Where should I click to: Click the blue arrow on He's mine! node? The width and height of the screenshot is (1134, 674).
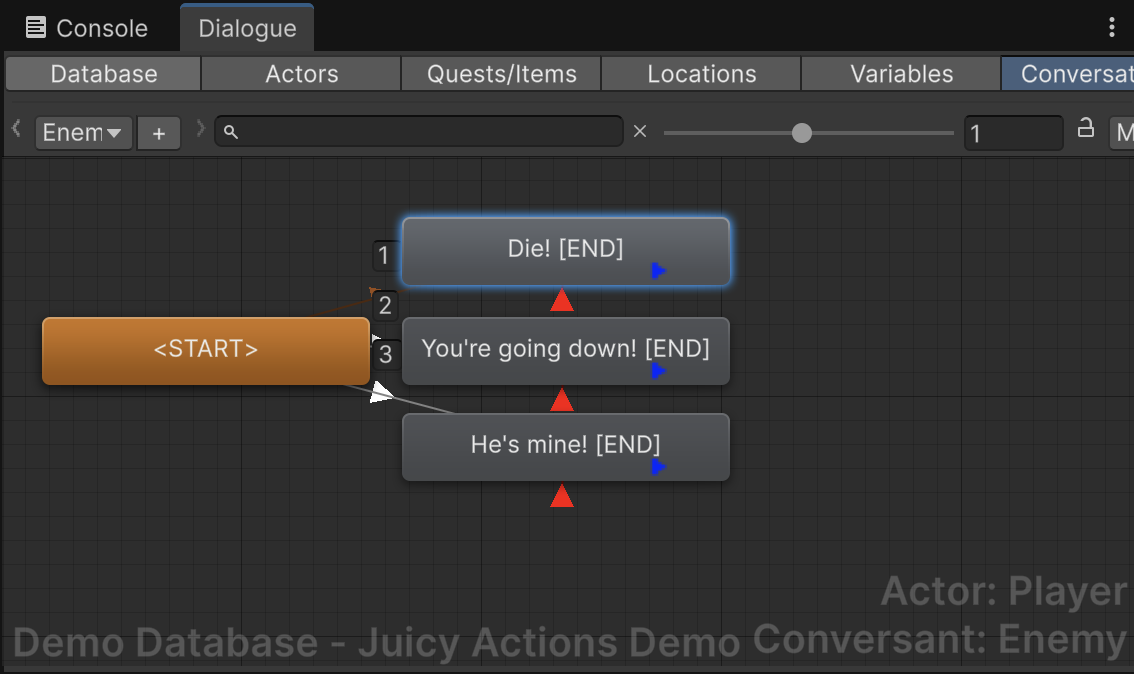pos(658,467)
